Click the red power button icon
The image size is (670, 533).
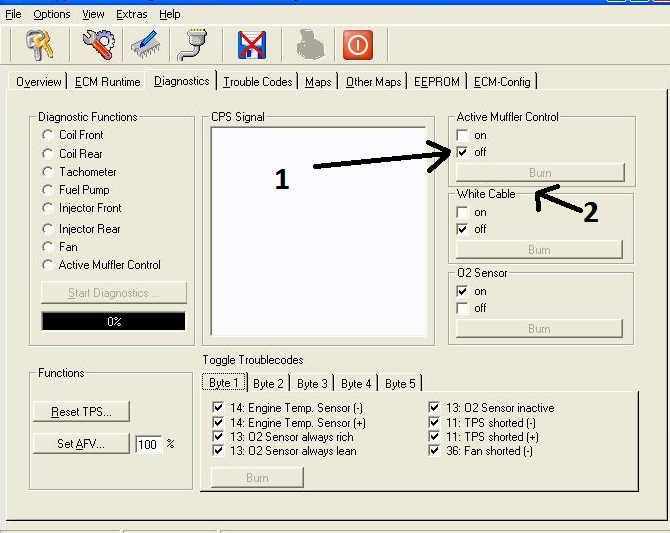358,44
